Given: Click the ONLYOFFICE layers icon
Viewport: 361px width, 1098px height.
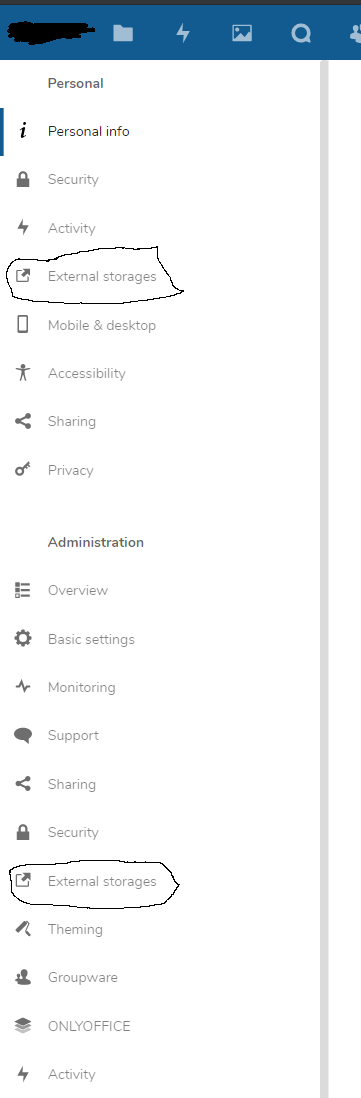Looking at the screenshot, I should [x=23, y=1026].
